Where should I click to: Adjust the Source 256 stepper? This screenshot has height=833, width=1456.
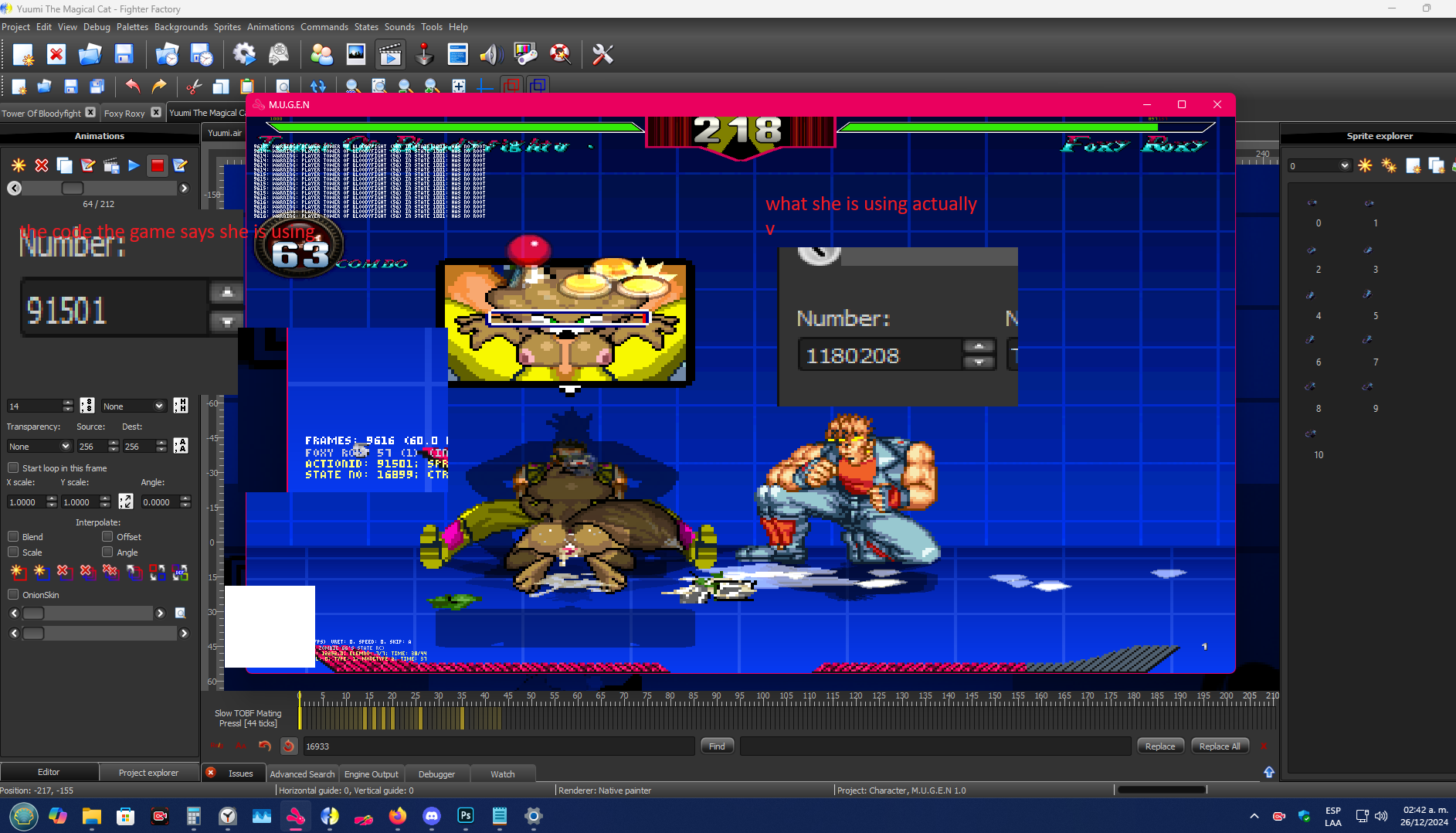[x=114, y=446]
